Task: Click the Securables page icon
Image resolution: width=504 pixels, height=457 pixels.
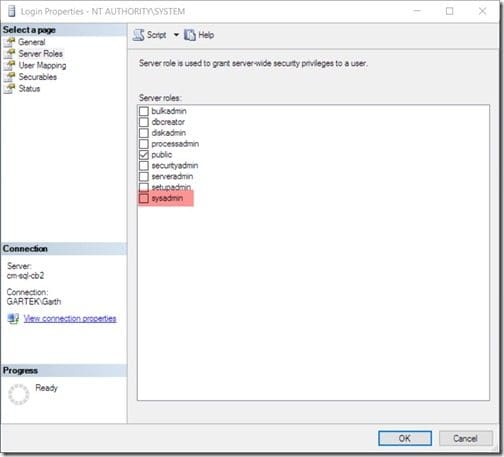Action: coord(10,77)
